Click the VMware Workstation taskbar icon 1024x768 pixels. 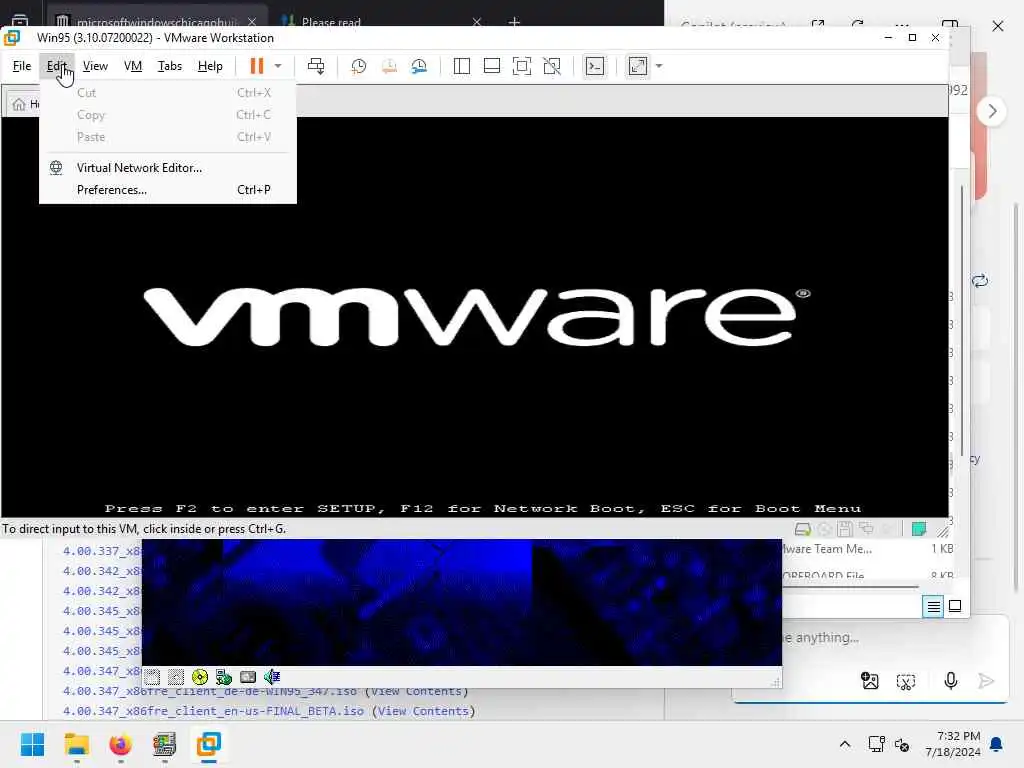pos(209,744)
